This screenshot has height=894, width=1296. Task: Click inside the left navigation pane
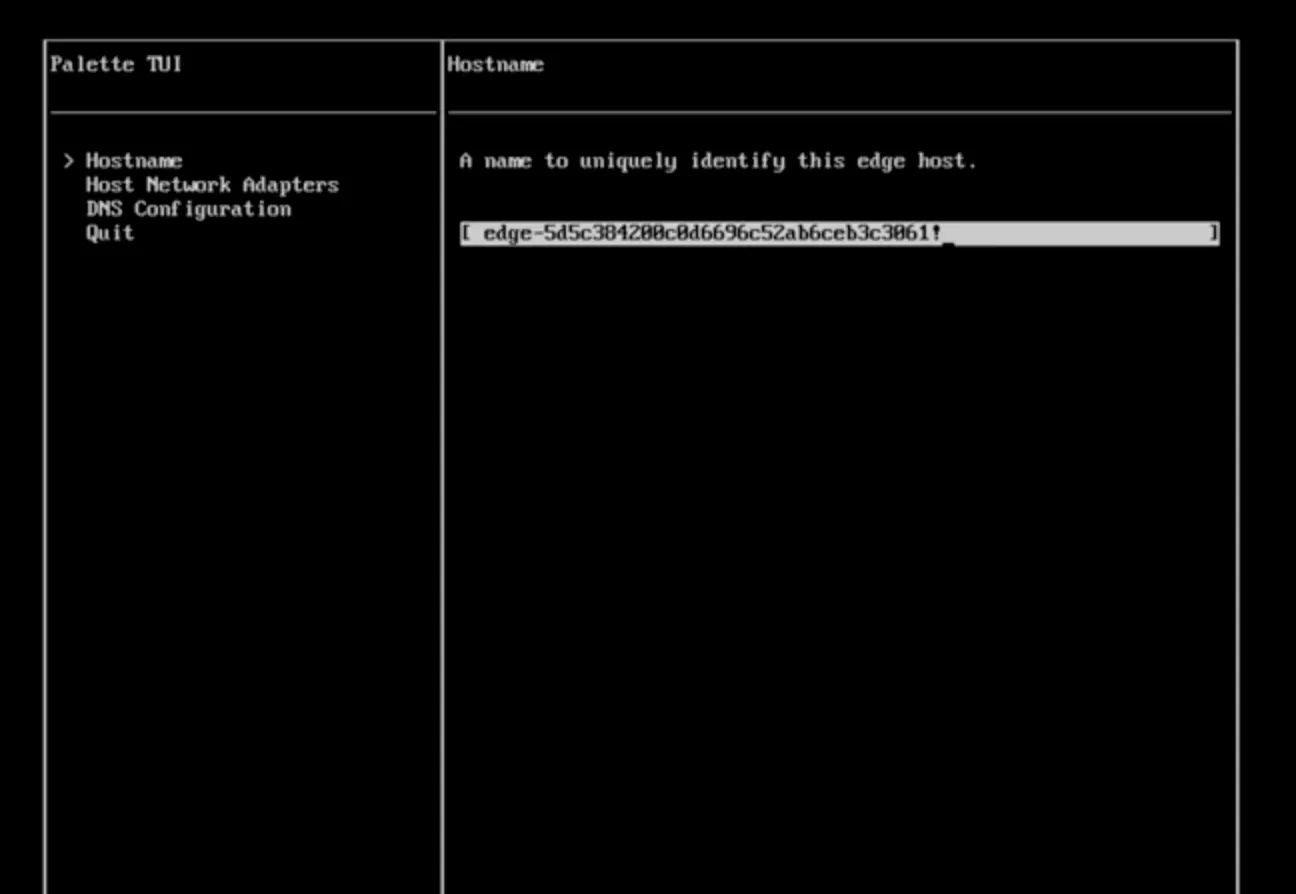pos(240,450)
